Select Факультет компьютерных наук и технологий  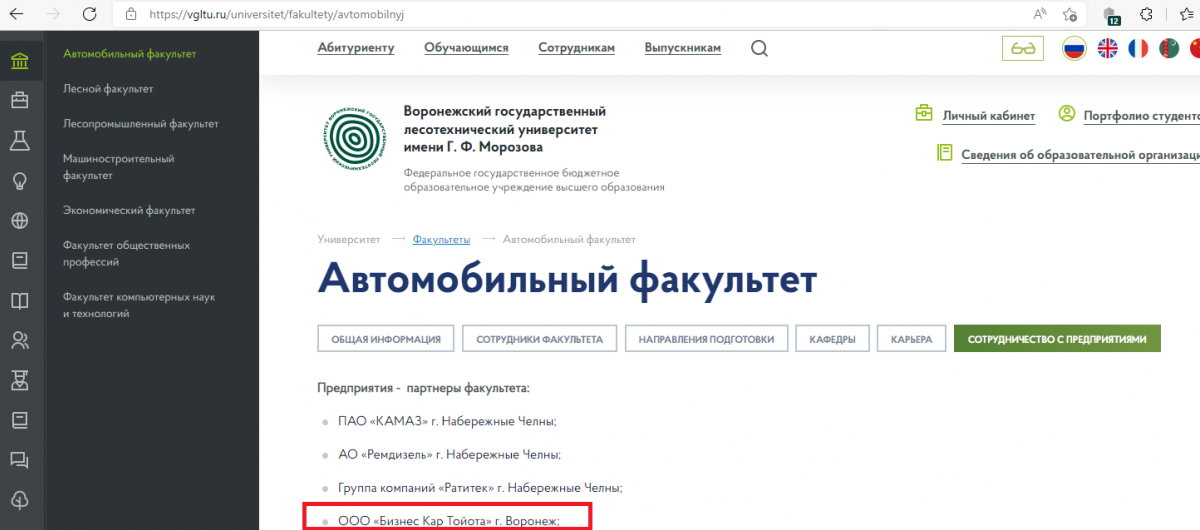click(139, 306)
